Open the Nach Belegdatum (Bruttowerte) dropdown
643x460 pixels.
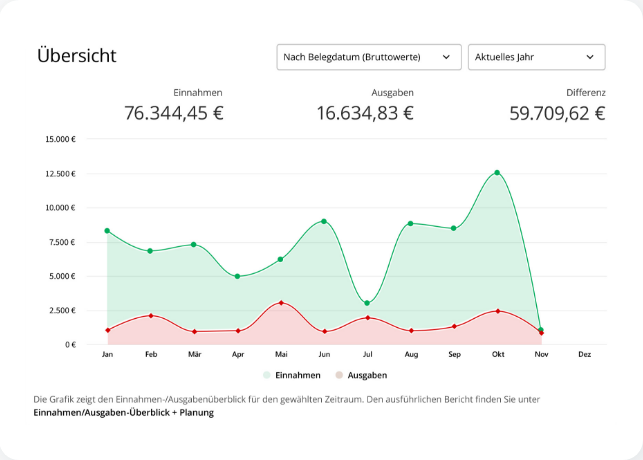(x=369, y=57)
